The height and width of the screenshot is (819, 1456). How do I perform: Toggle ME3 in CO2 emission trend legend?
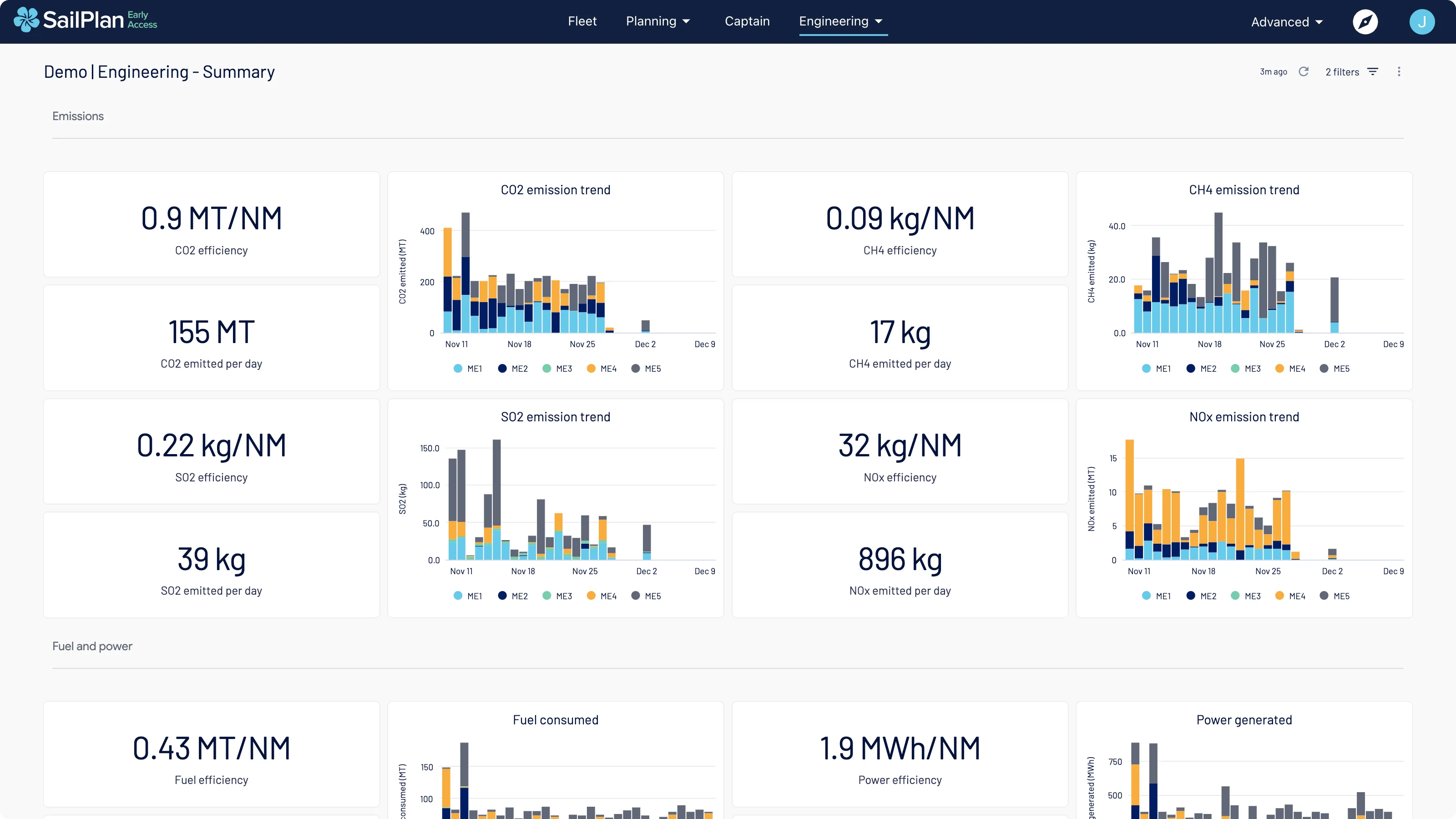[557, 369]
